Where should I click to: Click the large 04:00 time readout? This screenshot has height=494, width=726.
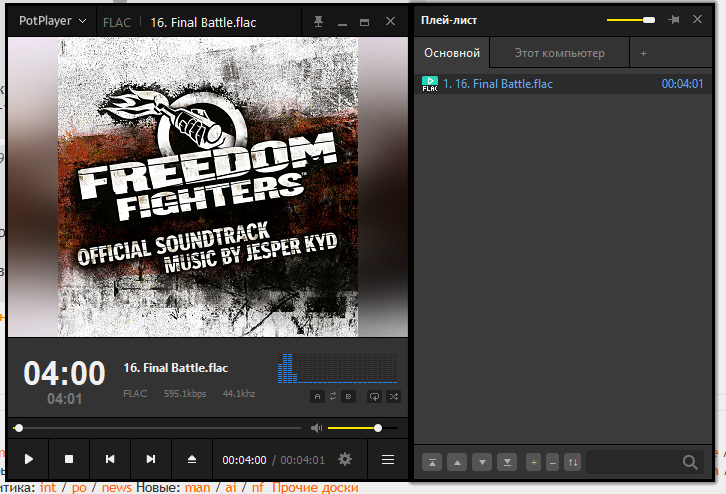point(64,373)
